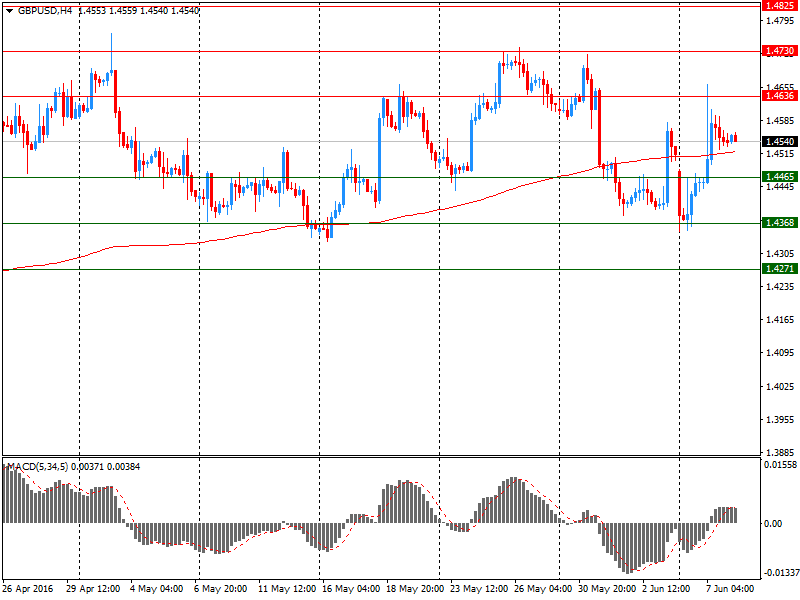The image size is (800, 600).
Task: Select the 7 Jun 04:00 time axis label
Action: (730, 589)
